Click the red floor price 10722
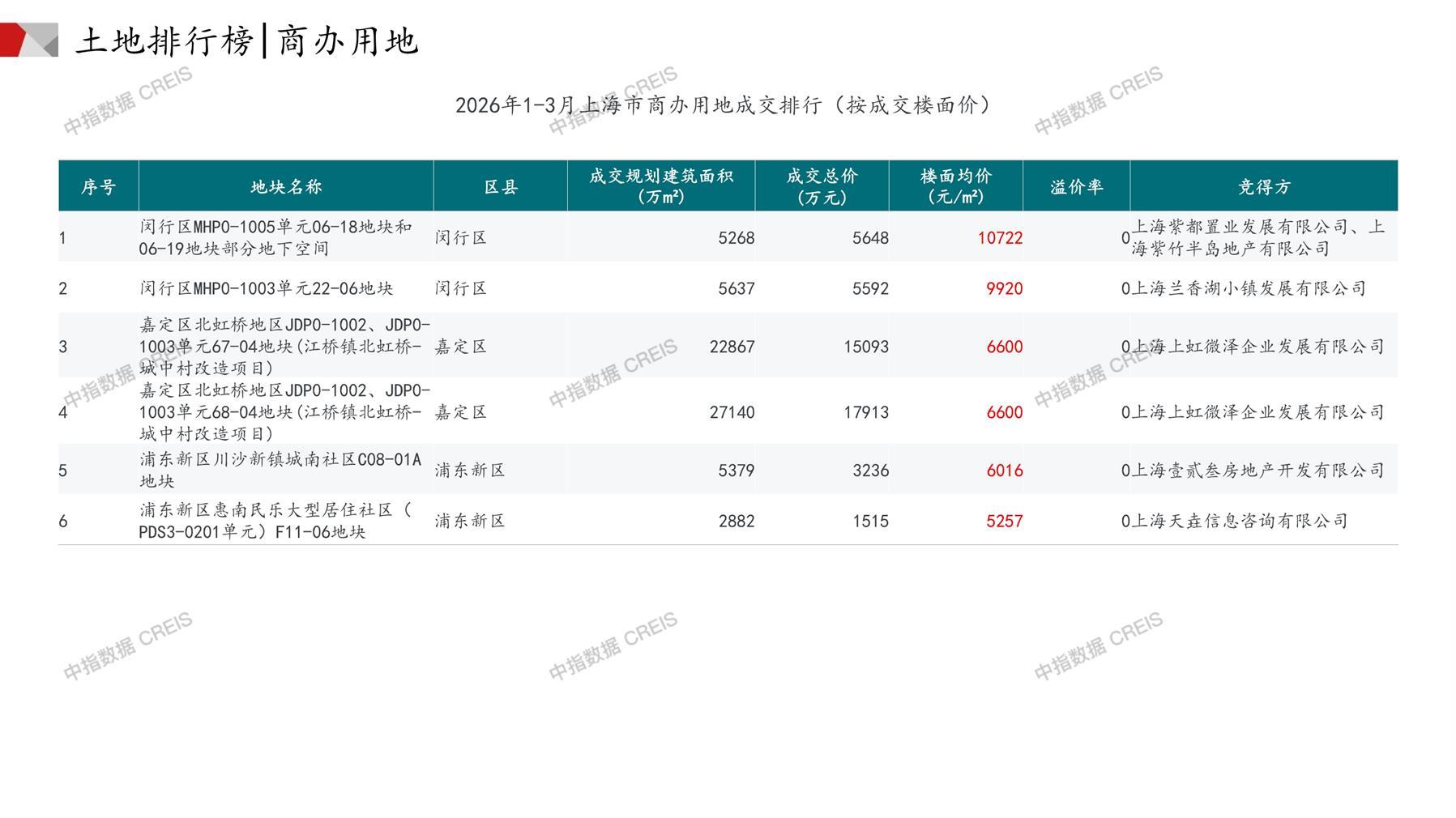Screen dimensions: 1456x818 (x=1000, y=238)
